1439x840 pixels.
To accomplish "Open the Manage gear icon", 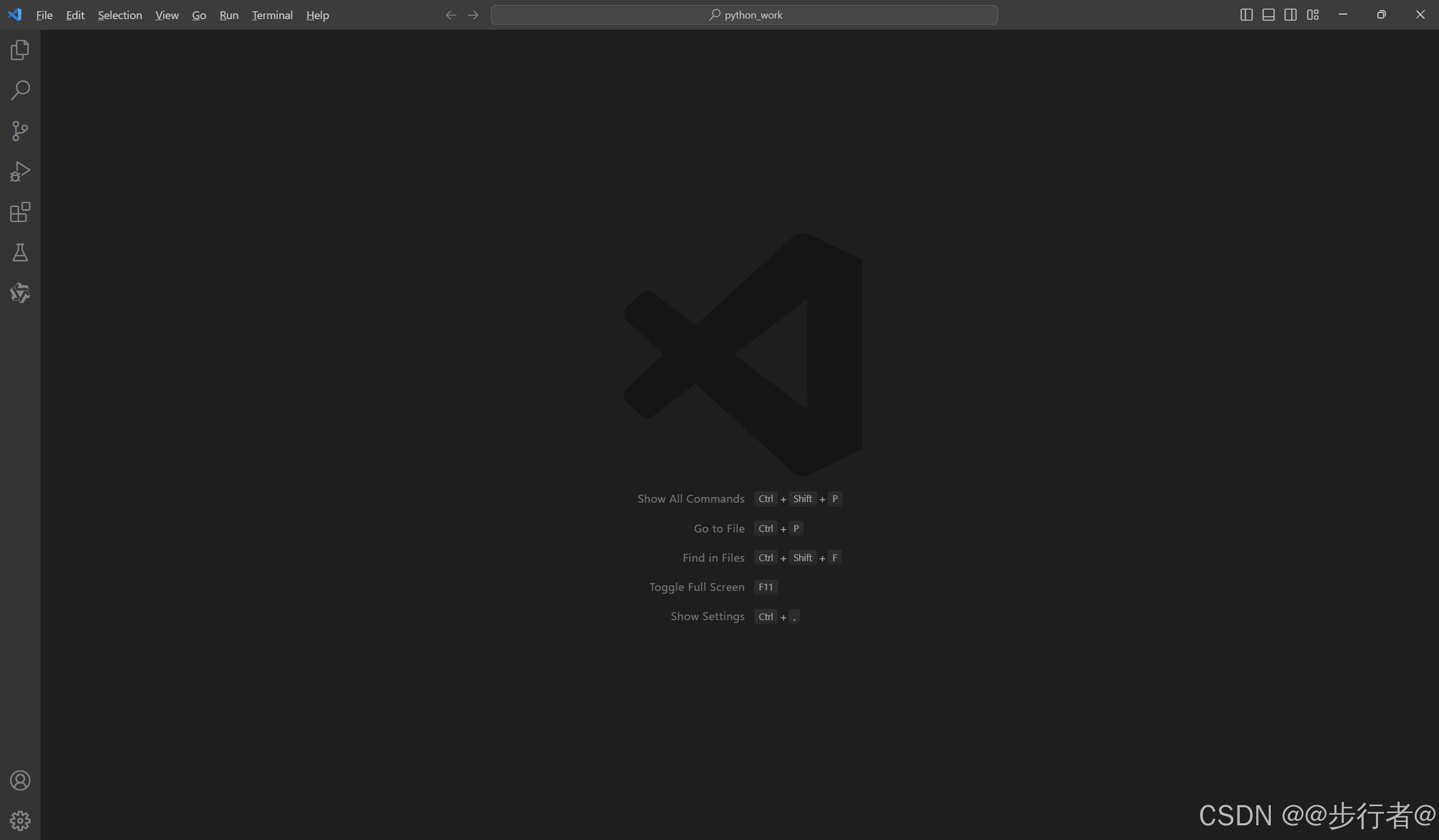I will (x=20, y=820).
